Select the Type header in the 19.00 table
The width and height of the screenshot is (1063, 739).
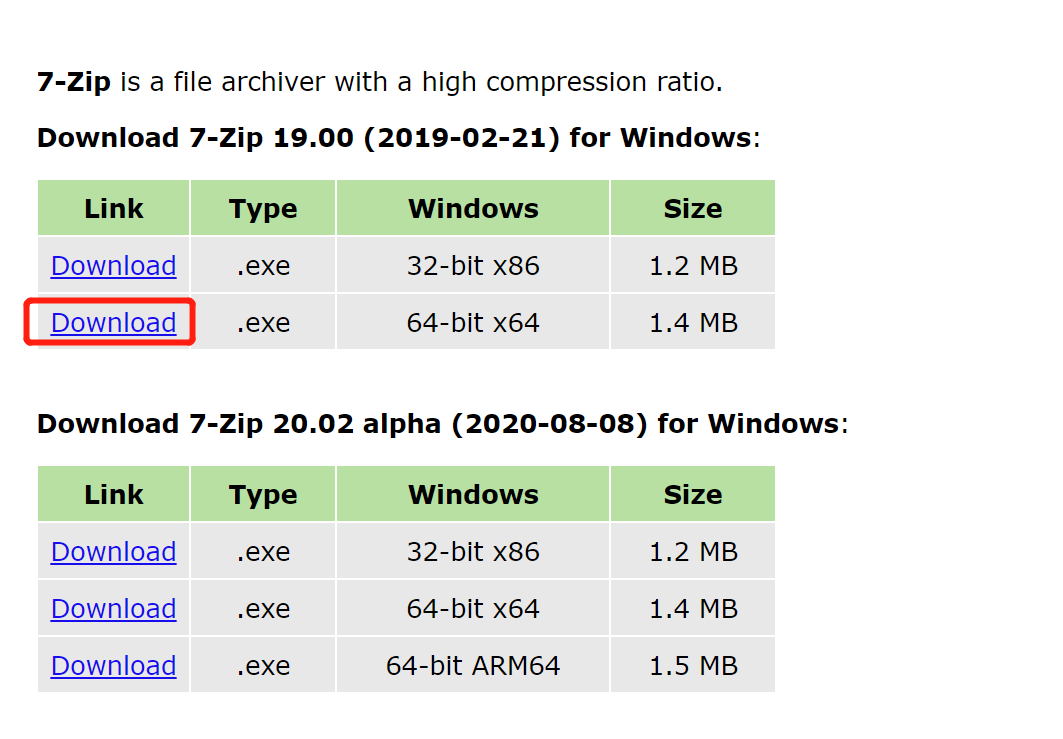click(263, 209)
